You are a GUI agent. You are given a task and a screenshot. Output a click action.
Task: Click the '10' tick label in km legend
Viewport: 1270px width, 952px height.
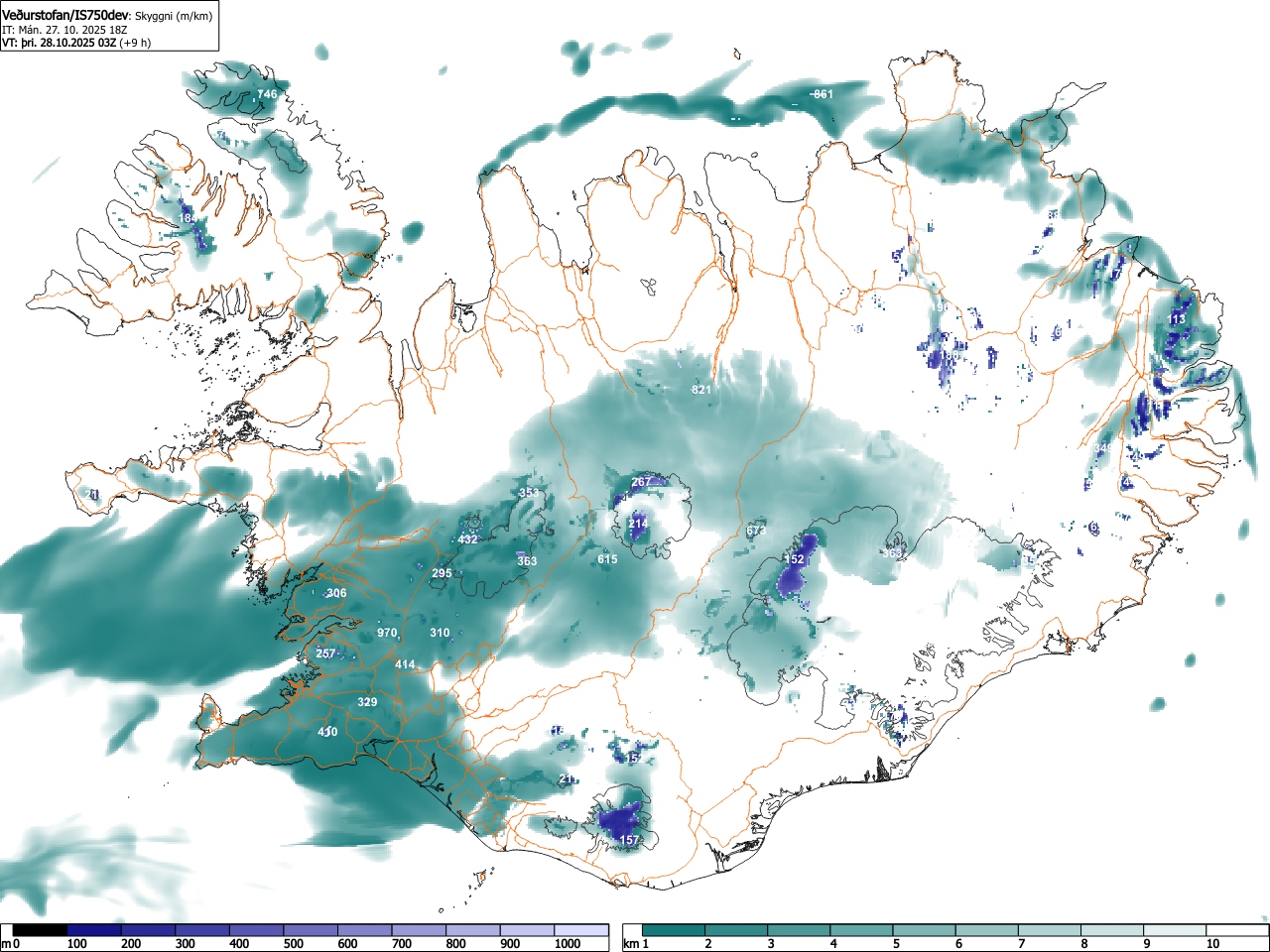click(1212, 944)
